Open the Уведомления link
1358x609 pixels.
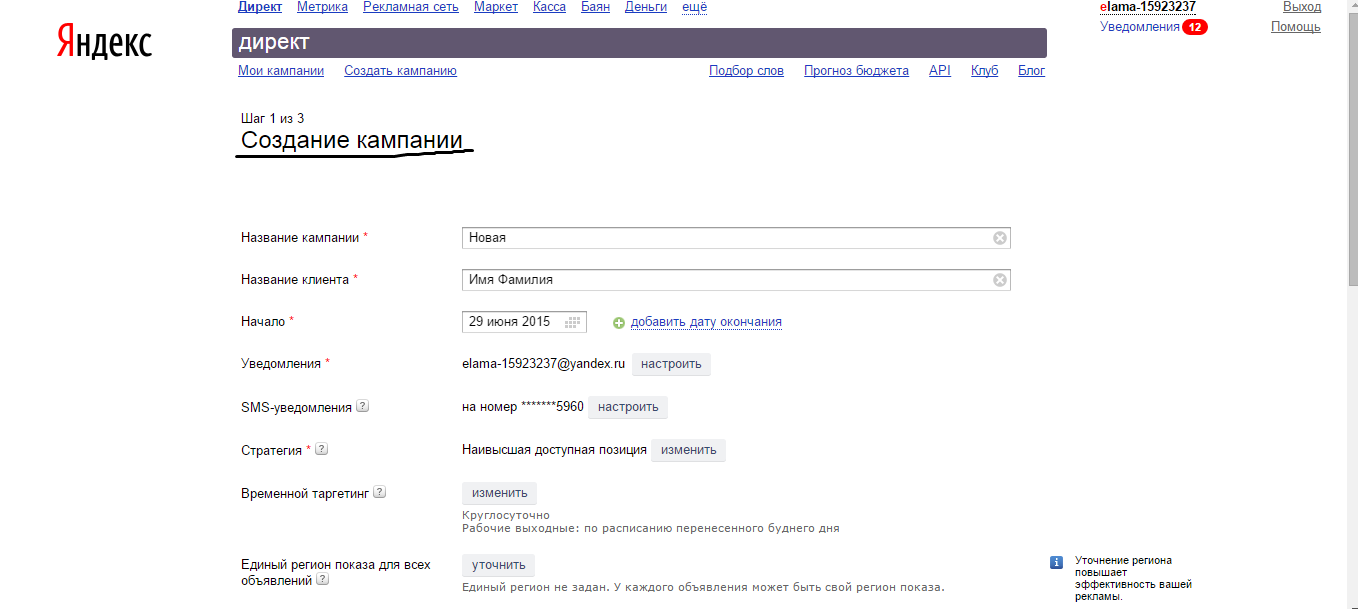[1140, 27]
